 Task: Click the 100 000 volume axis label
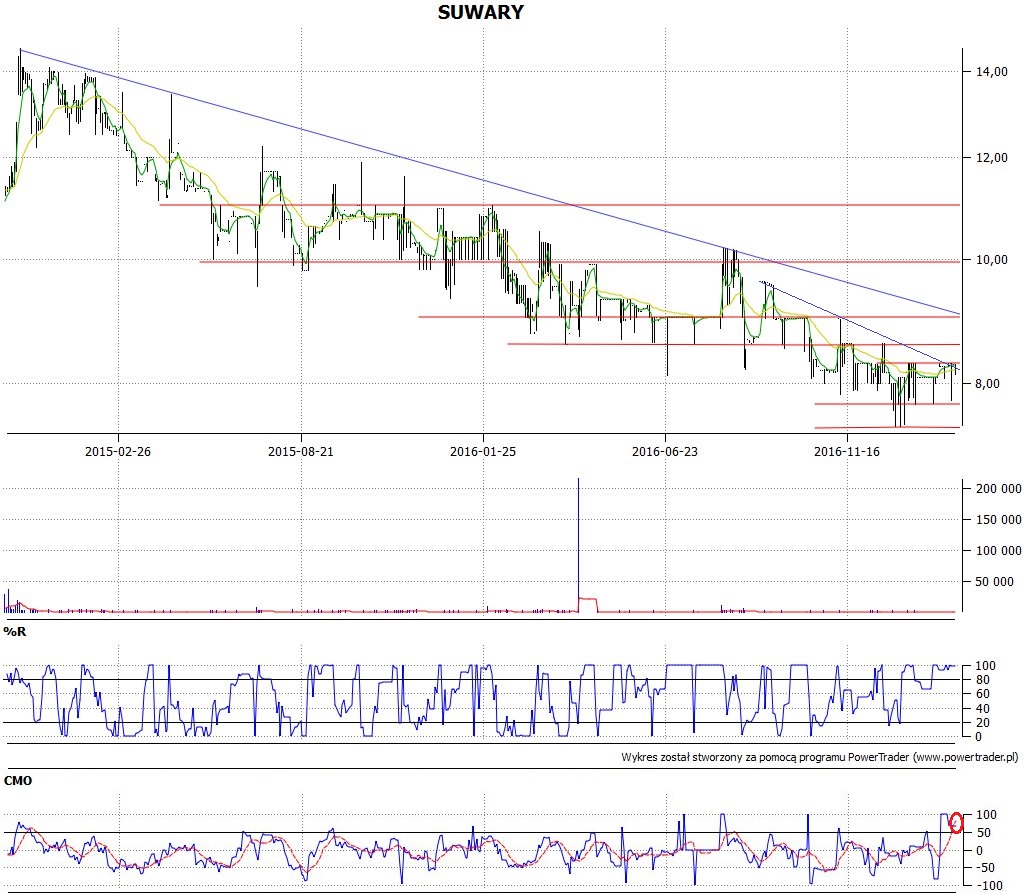coord(999,551)
